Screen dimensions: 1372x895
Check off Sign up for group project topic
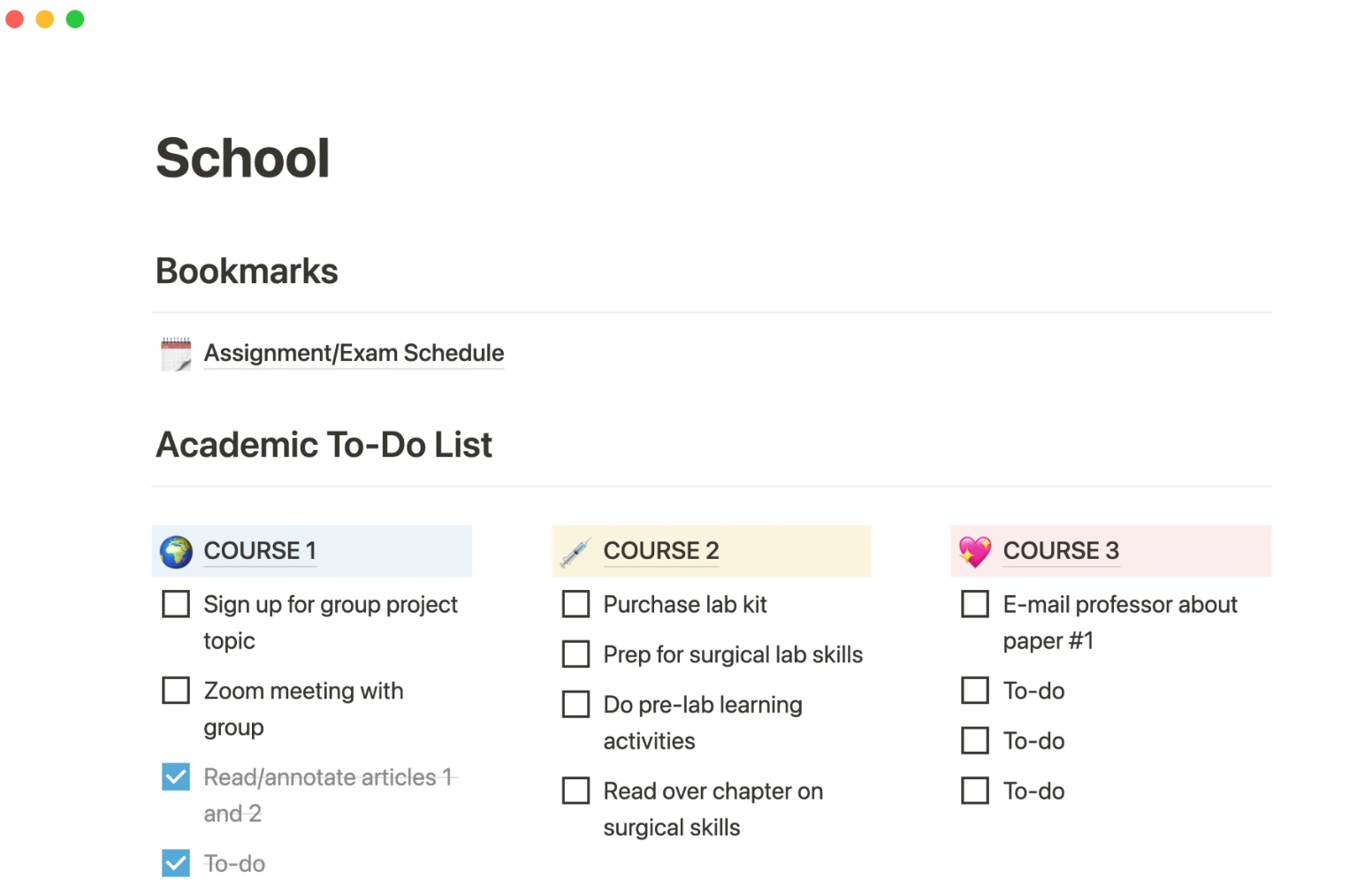tap(176, 605)
